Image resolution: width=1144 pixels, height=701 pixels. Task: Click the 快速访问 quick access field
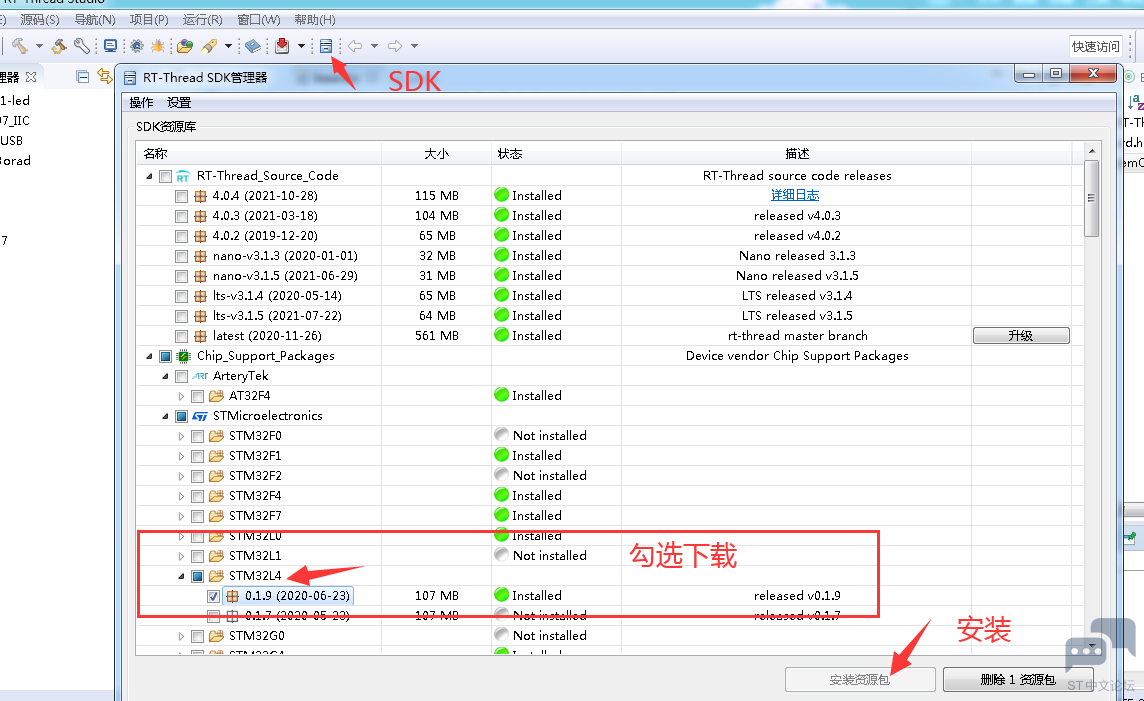(x=1095, y=47)
